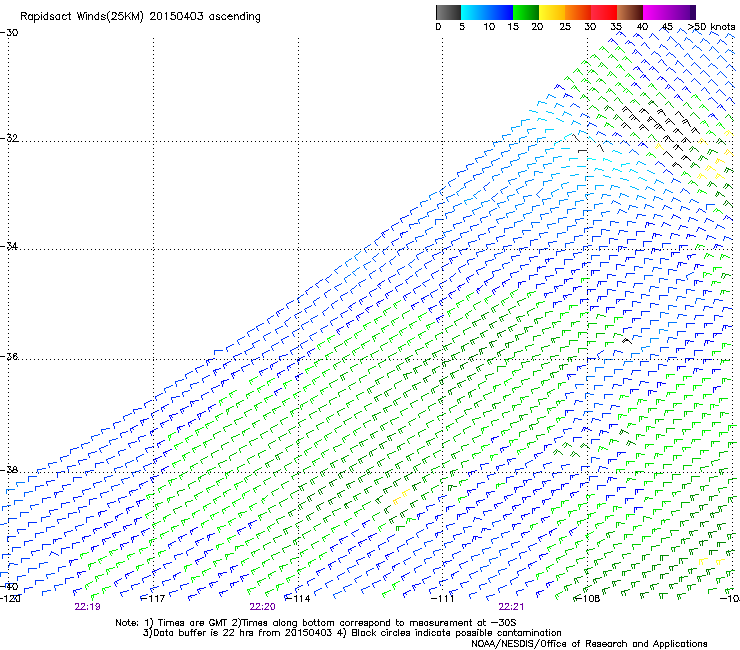Screen dimensions: 740x650
Task: Click the orange 25-30 knots color segment
Action: coord(578,12)
